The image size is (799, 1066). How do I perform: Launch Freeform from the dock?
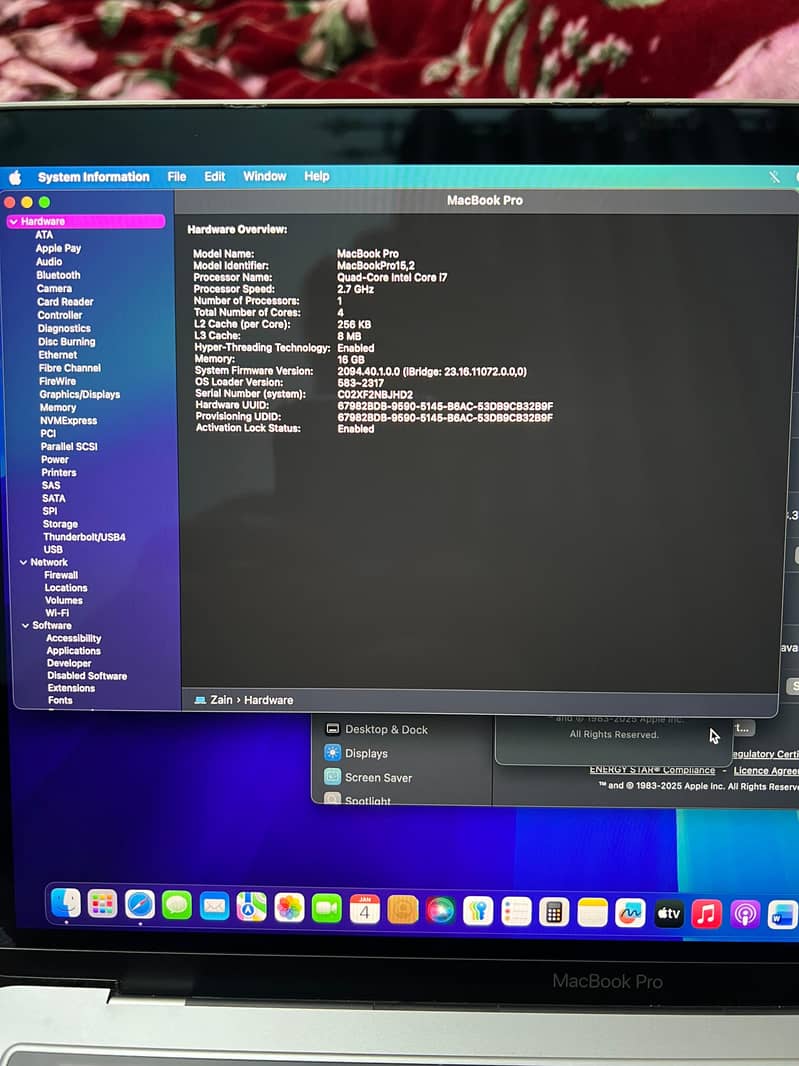tap(630, 914)
